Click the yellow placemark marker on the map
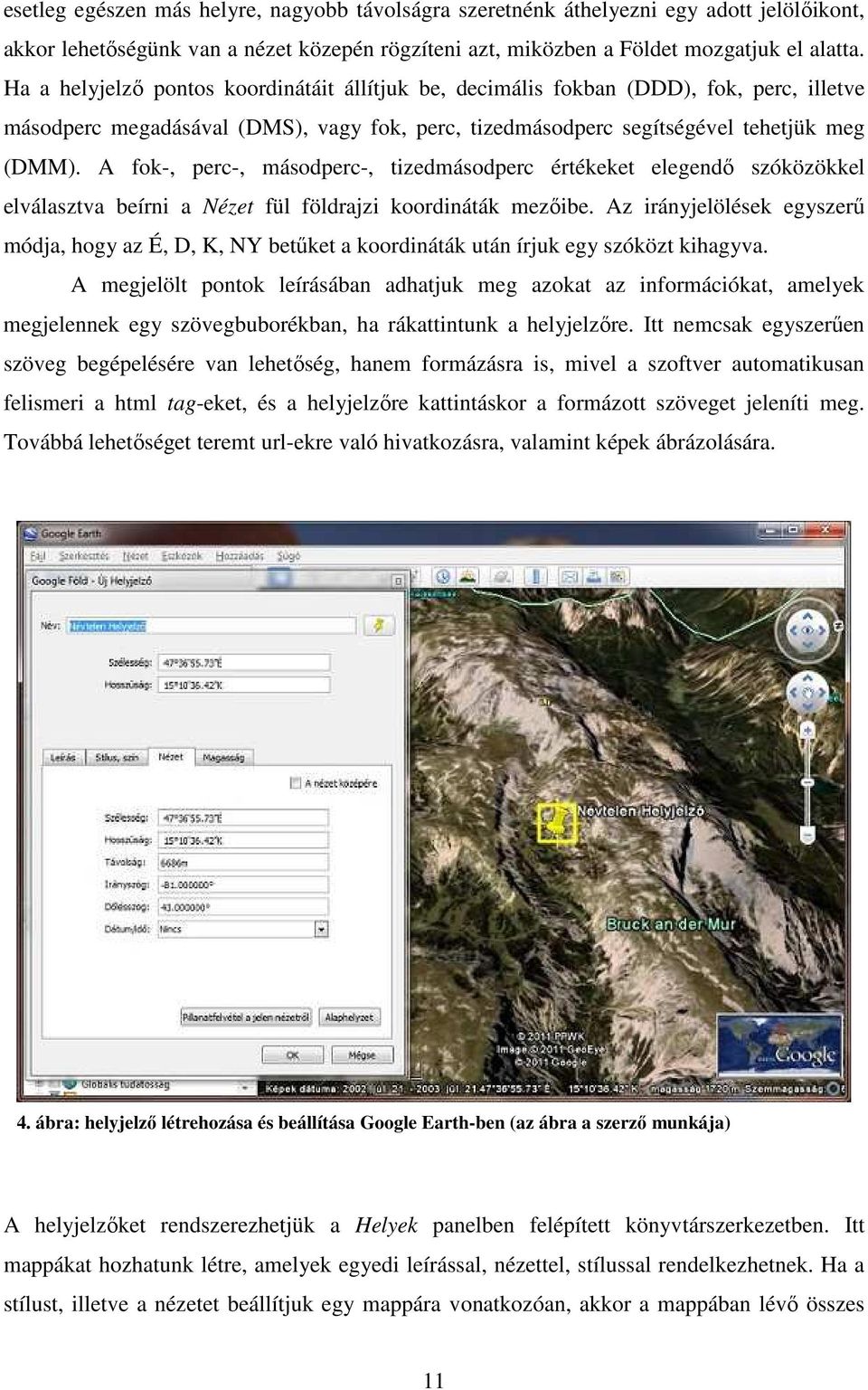The image size is (868, 1390). (556, 823)
